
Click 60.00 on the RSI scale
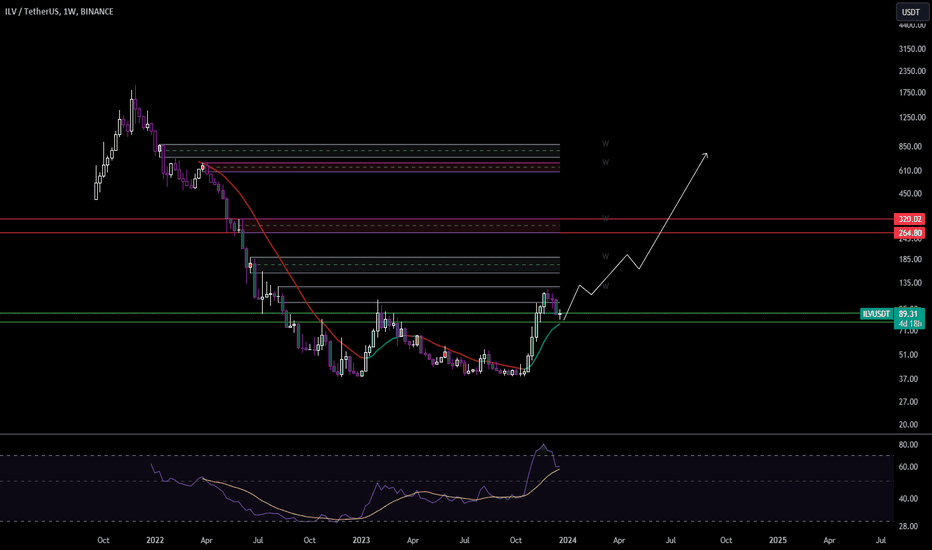coord(909,467)
